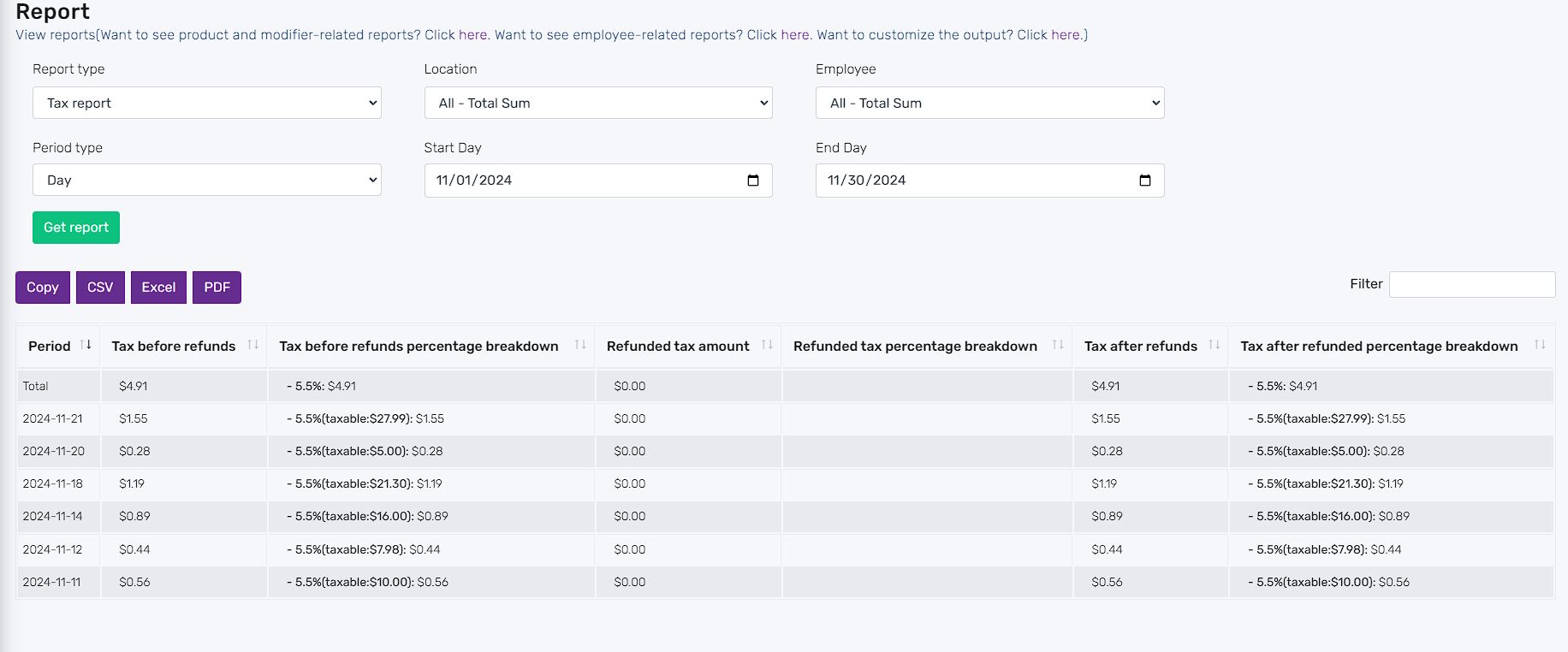Open the Employee dropdown

pos(990,103)
